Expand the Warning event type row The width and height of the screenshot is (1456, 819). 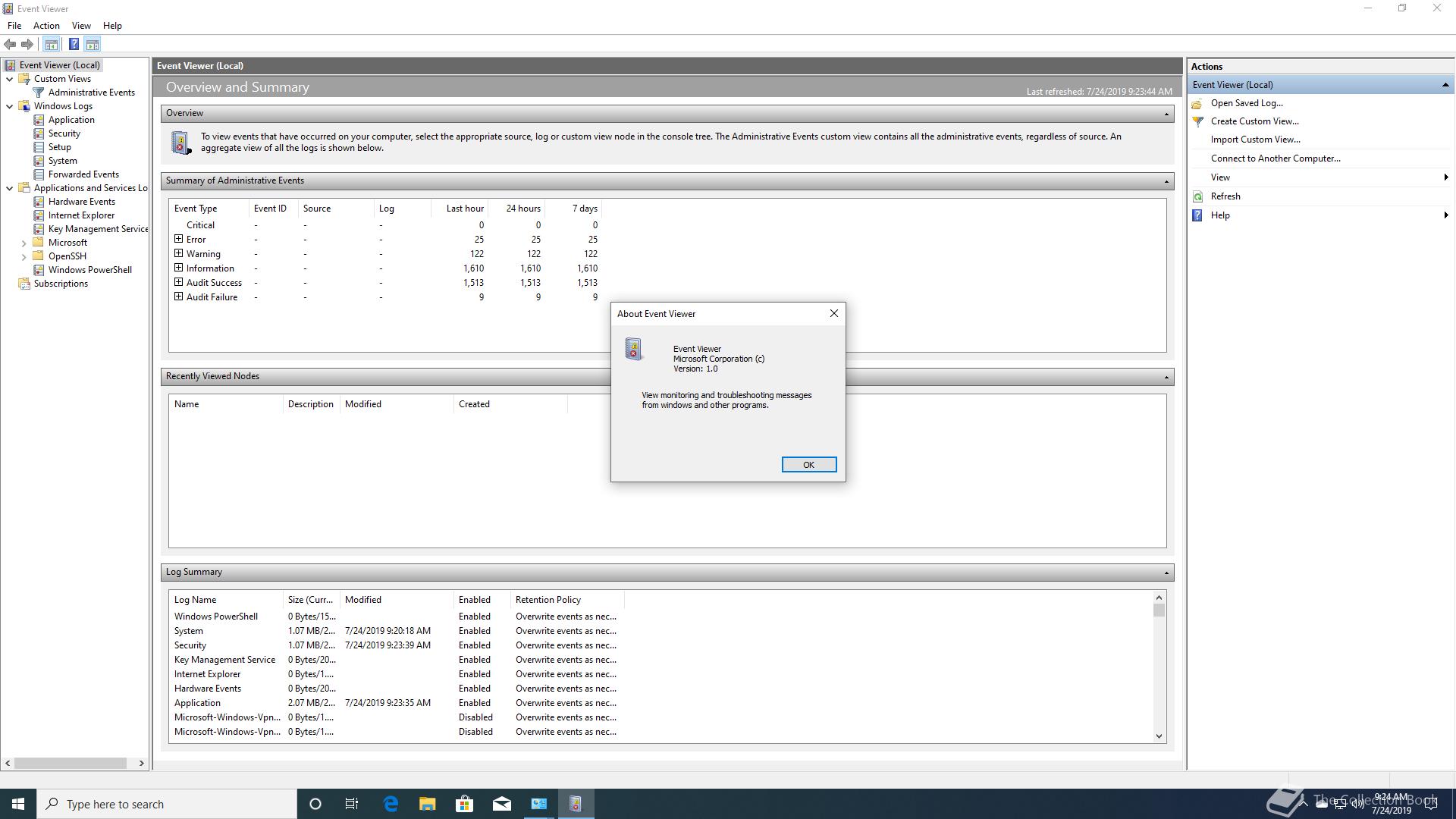coord(178,253)
